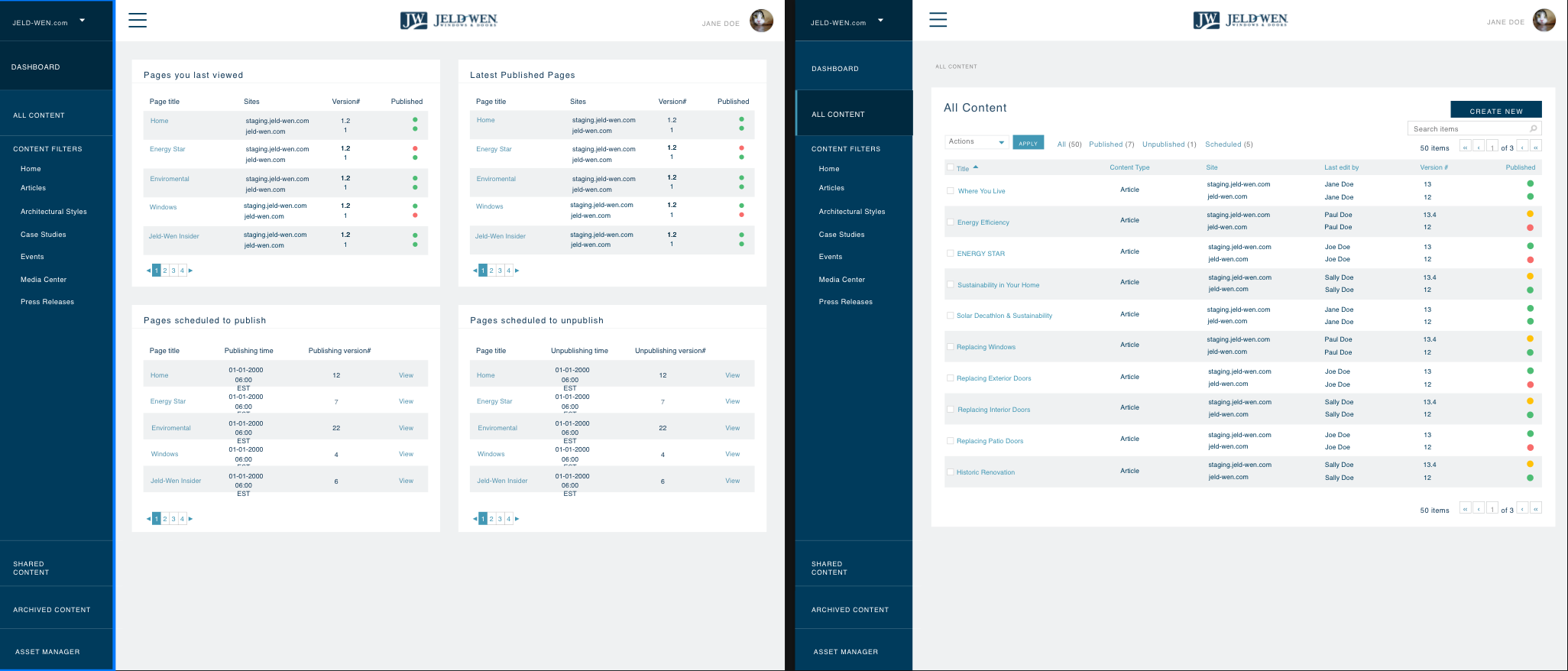Go to page 3 in Latest Published Pages
This screenshot has height=671, width=1568.
pos(500,271)
